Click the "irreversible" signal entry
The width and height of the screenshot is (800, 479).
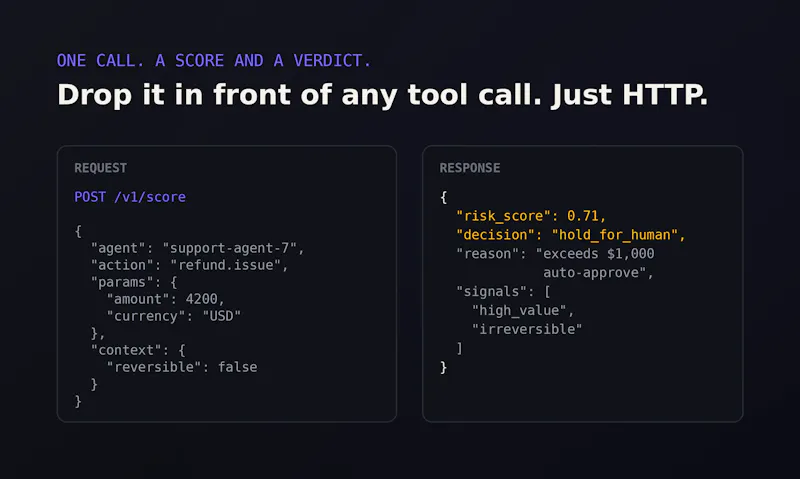tap(527, 329)
